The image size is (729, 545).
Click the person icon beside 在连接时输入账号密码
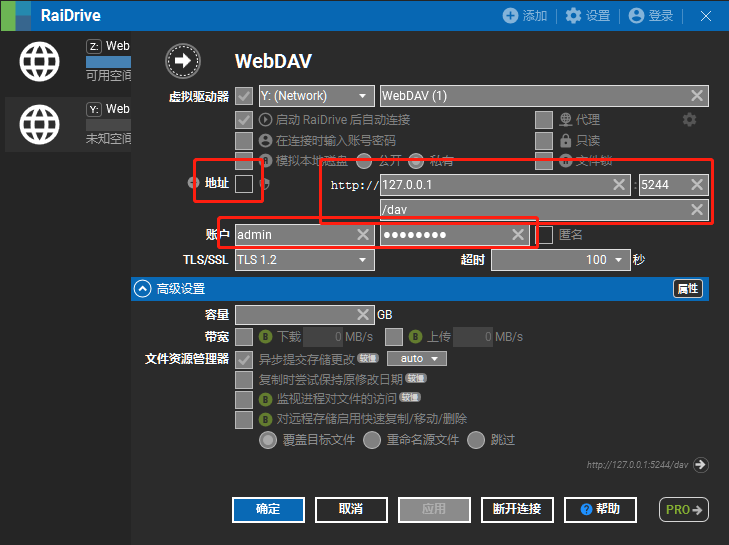click(265, 140)
